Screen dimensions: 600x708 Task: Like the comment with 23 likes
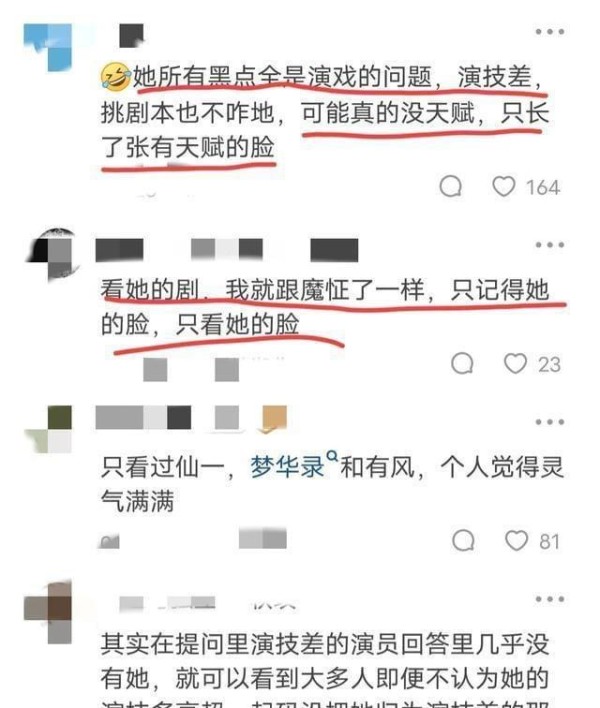pyautogui.click(x=515, y=363)
